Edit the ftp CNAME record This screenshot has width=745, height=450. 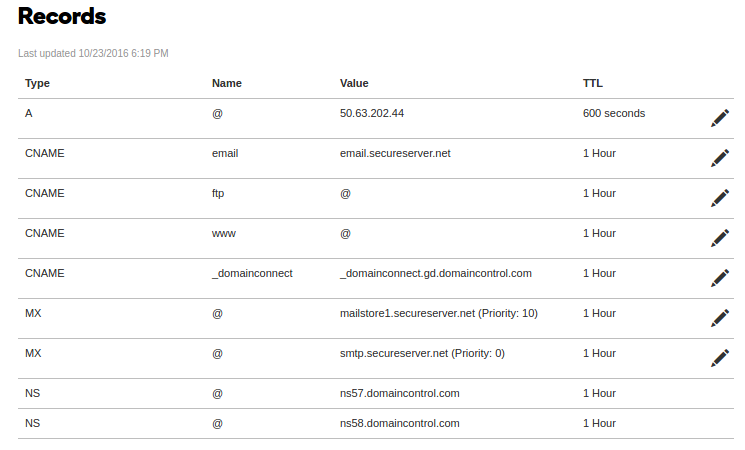tap(720, 198)
